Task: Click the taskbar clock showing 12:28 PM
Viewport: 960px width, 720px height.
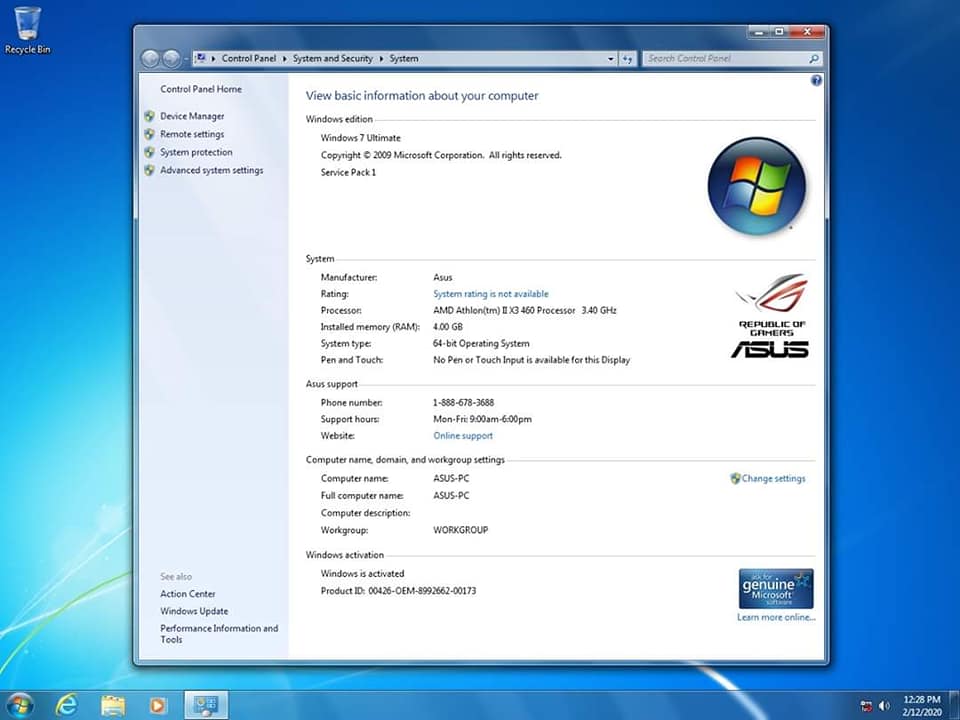Action: click(x=921, y=705)
